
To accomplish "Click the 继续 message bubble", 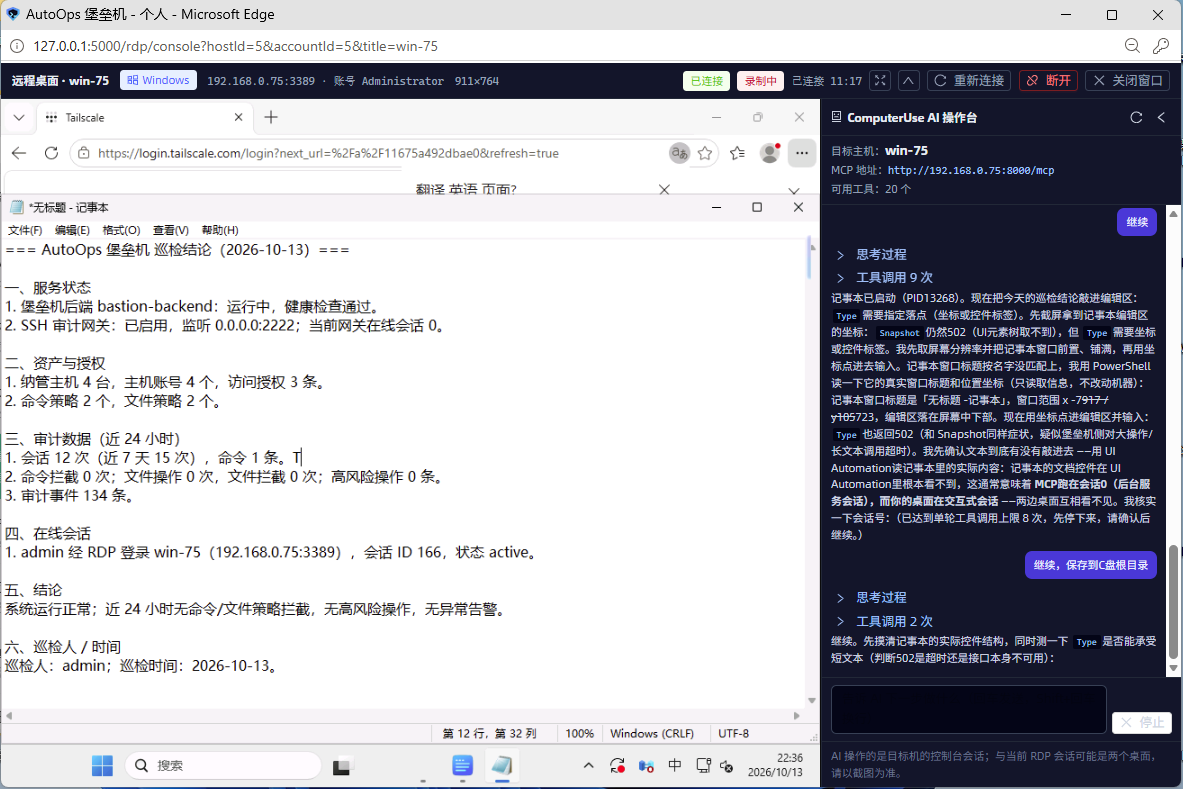I will (1137, 222).
